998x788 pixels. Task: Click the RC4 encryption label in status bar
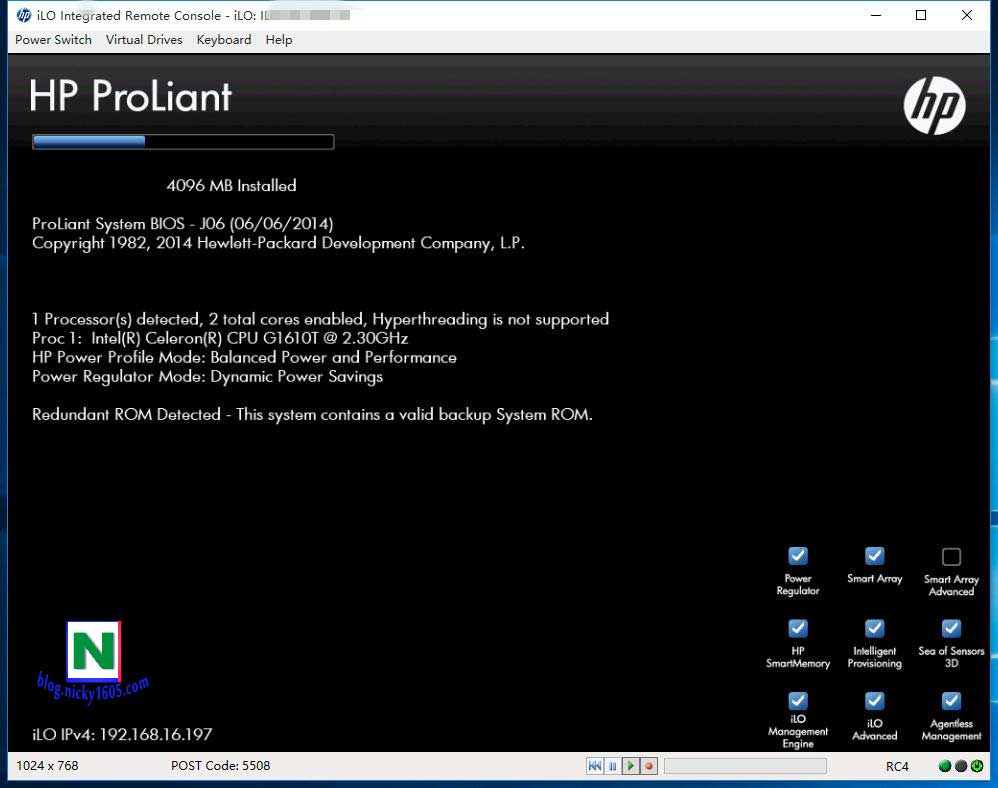[x=897, y=766]
